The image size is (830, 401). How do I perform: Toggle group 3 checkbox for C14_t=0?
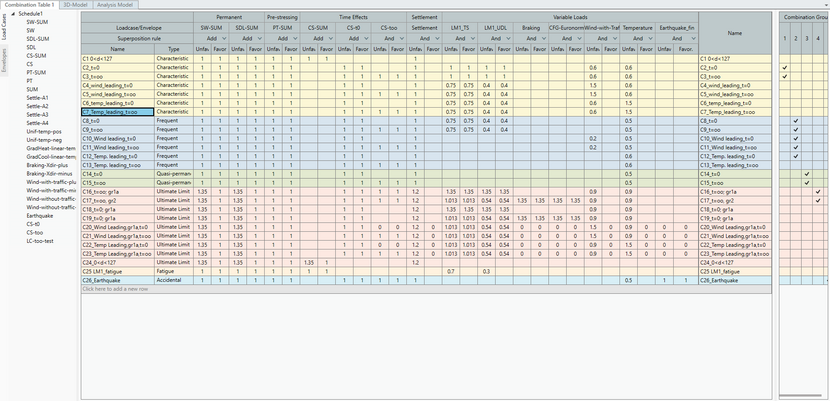point(806,172)
